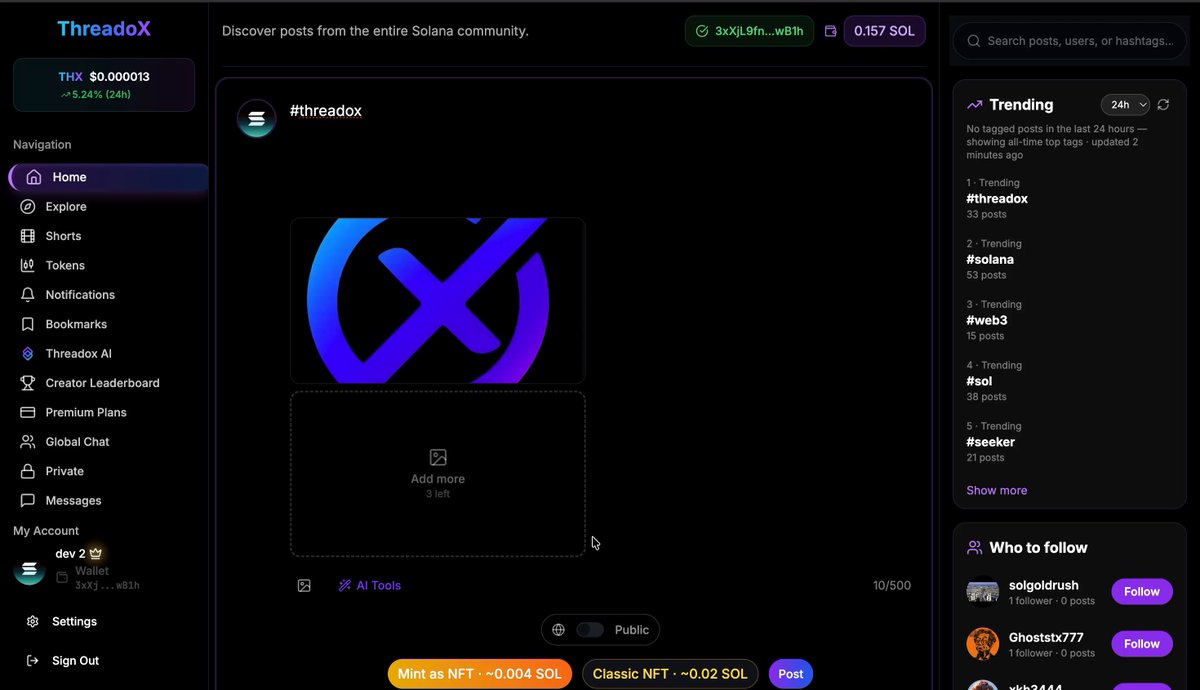Click the Messages speech bubble icon
This screenshot has height=690, width=1200.
point(27,500)
